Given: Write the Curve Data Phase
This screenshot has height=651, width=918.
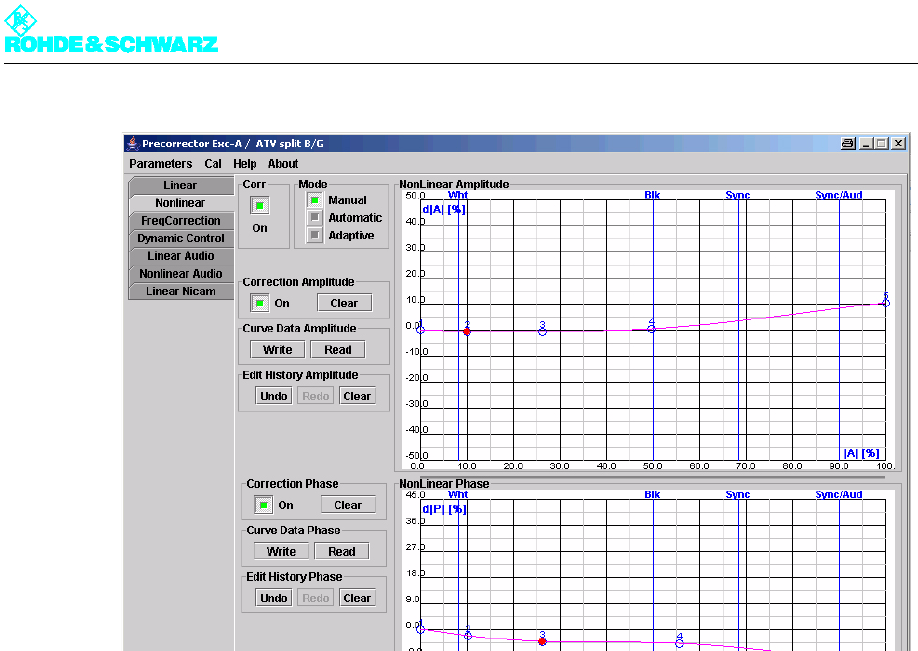Looking at the screenshot, I should point(281,551).
